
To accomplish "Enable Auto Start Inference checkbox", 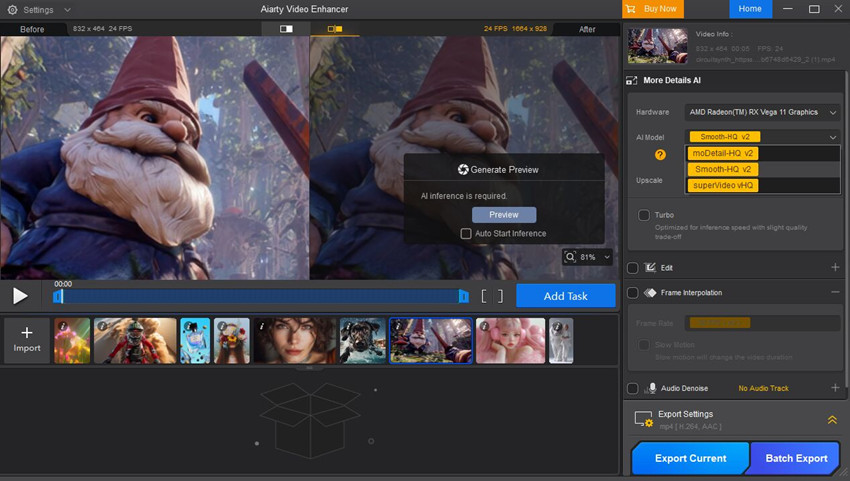I will 466,234.
